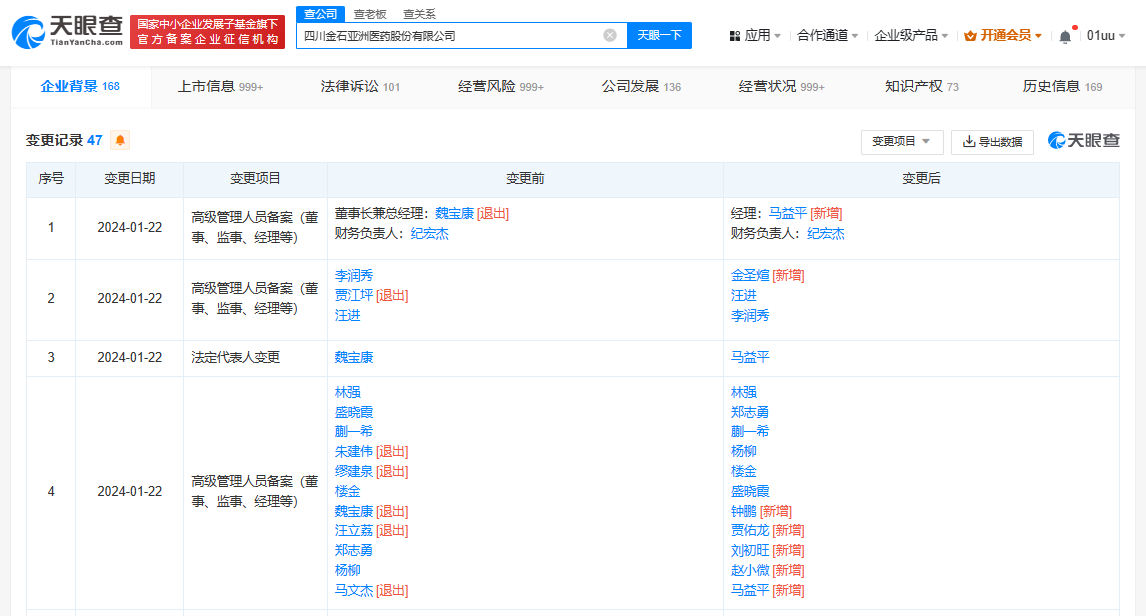Image resolution: width=1146 pixels, height=616 pixels.
Task: Click the 变更项目 column header
Action: pyautogui.click(x=255, y=178)
